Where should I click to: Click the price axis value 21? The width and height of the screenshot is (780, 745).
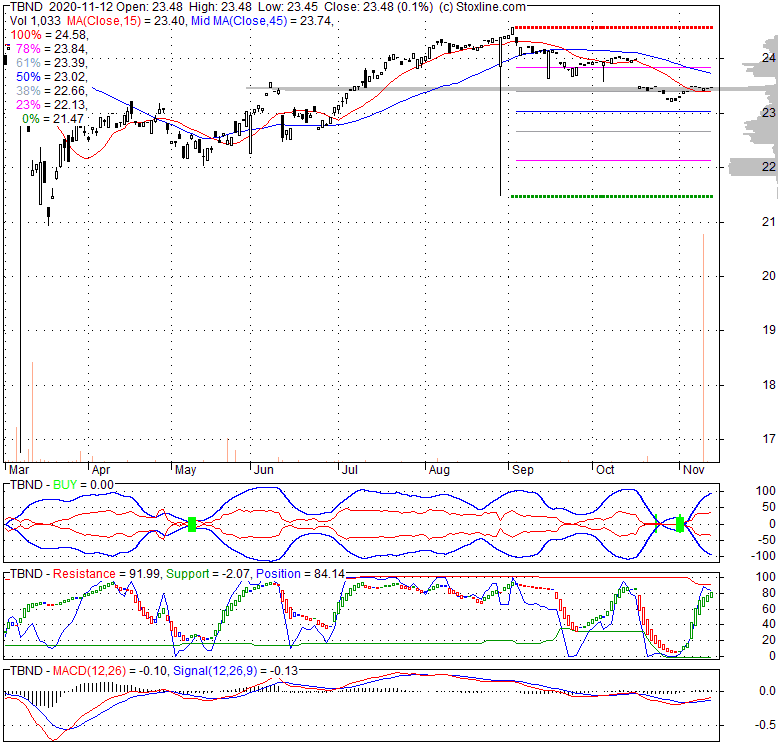pos(769,222)
